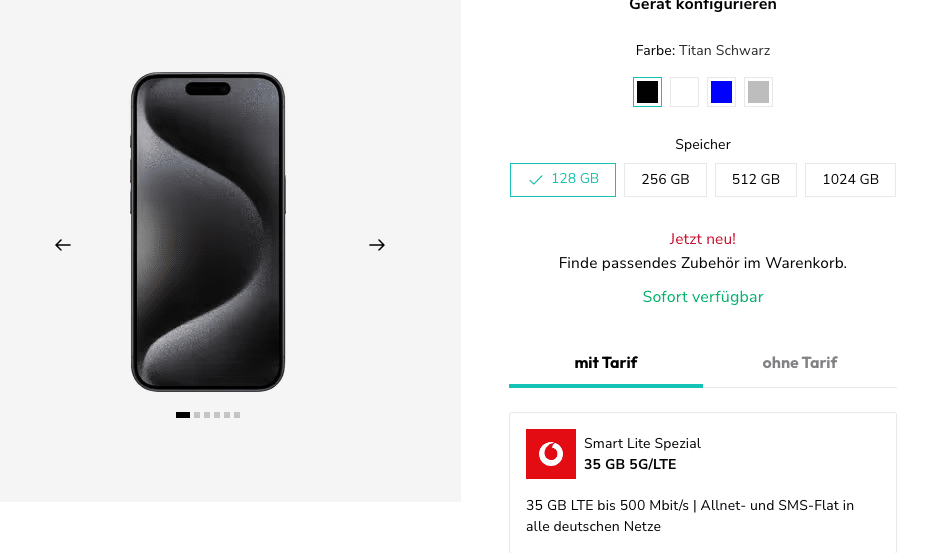
Task: Show previous phone image with left arrow
Action: coord(63,245)
